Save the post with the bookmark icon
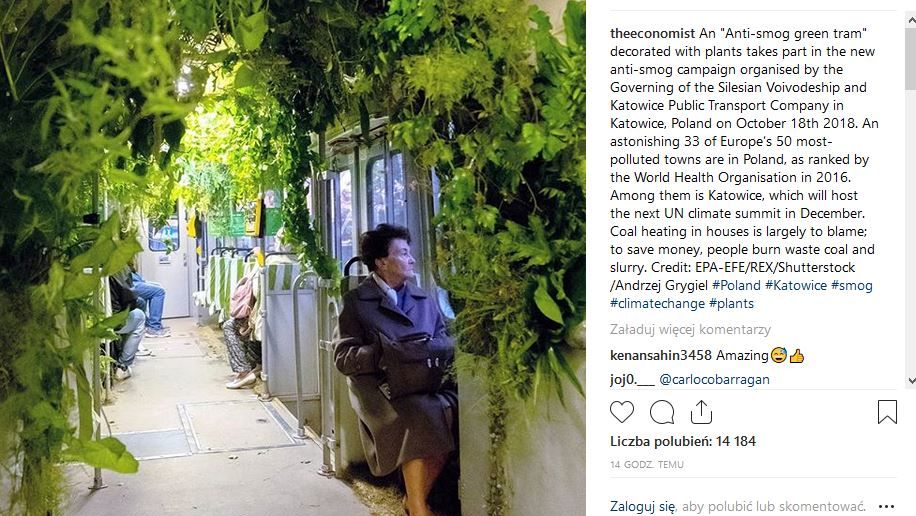The width and height of the screenshot is (916, 516). (887, 412)
